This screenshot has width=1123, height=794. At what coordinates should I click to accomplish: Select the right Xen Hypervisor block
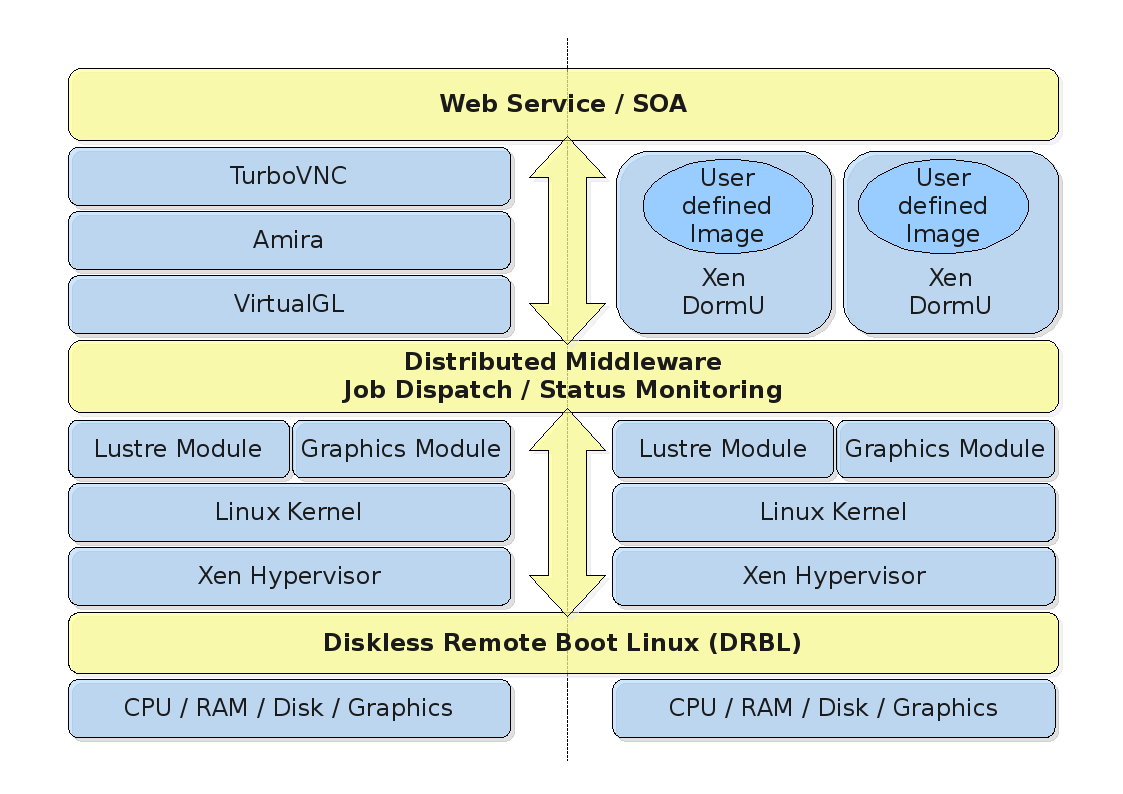[833, 576]
